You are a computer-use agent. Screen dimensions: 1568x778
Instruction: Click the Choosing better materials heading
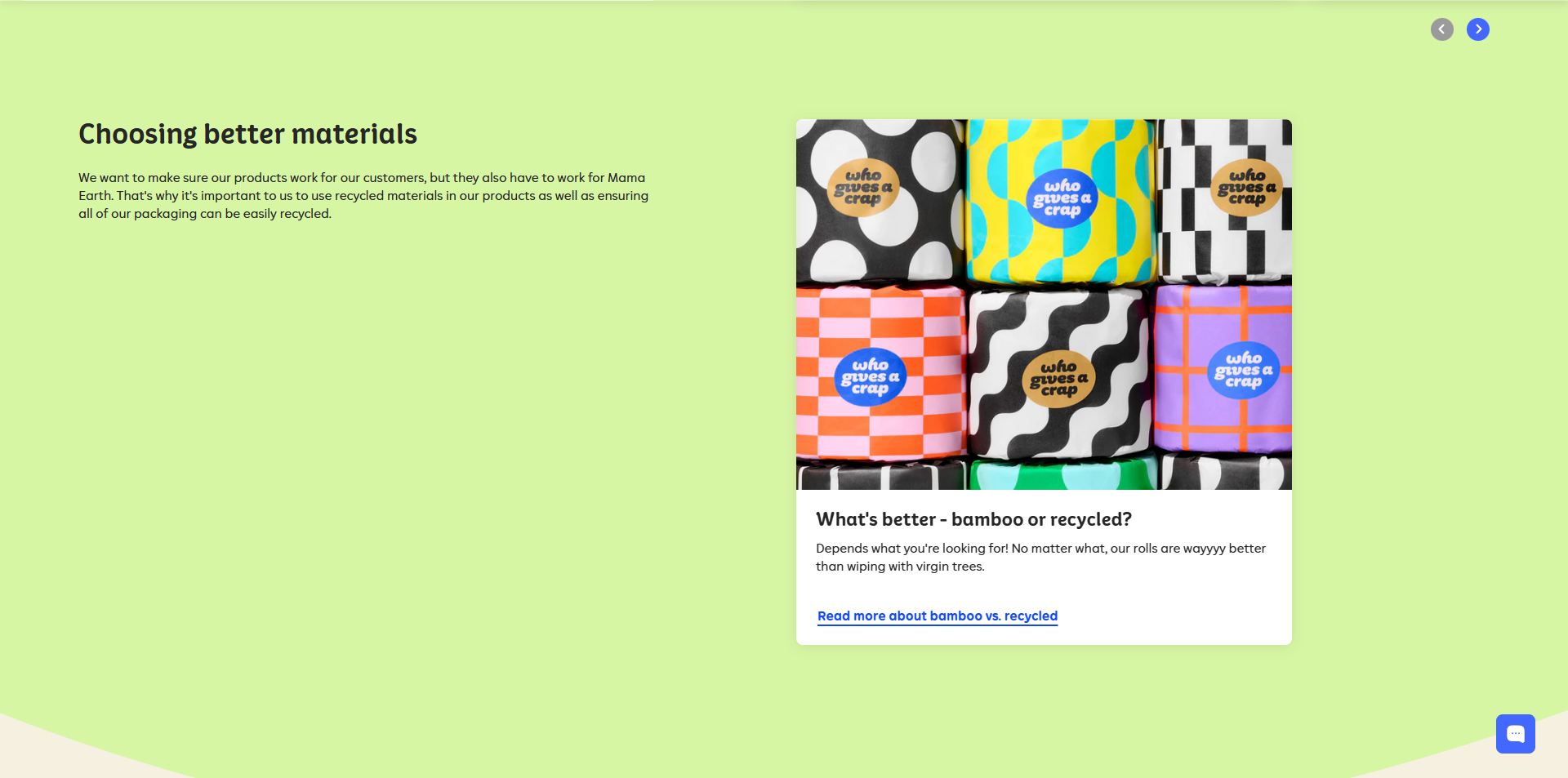point(247,134)
